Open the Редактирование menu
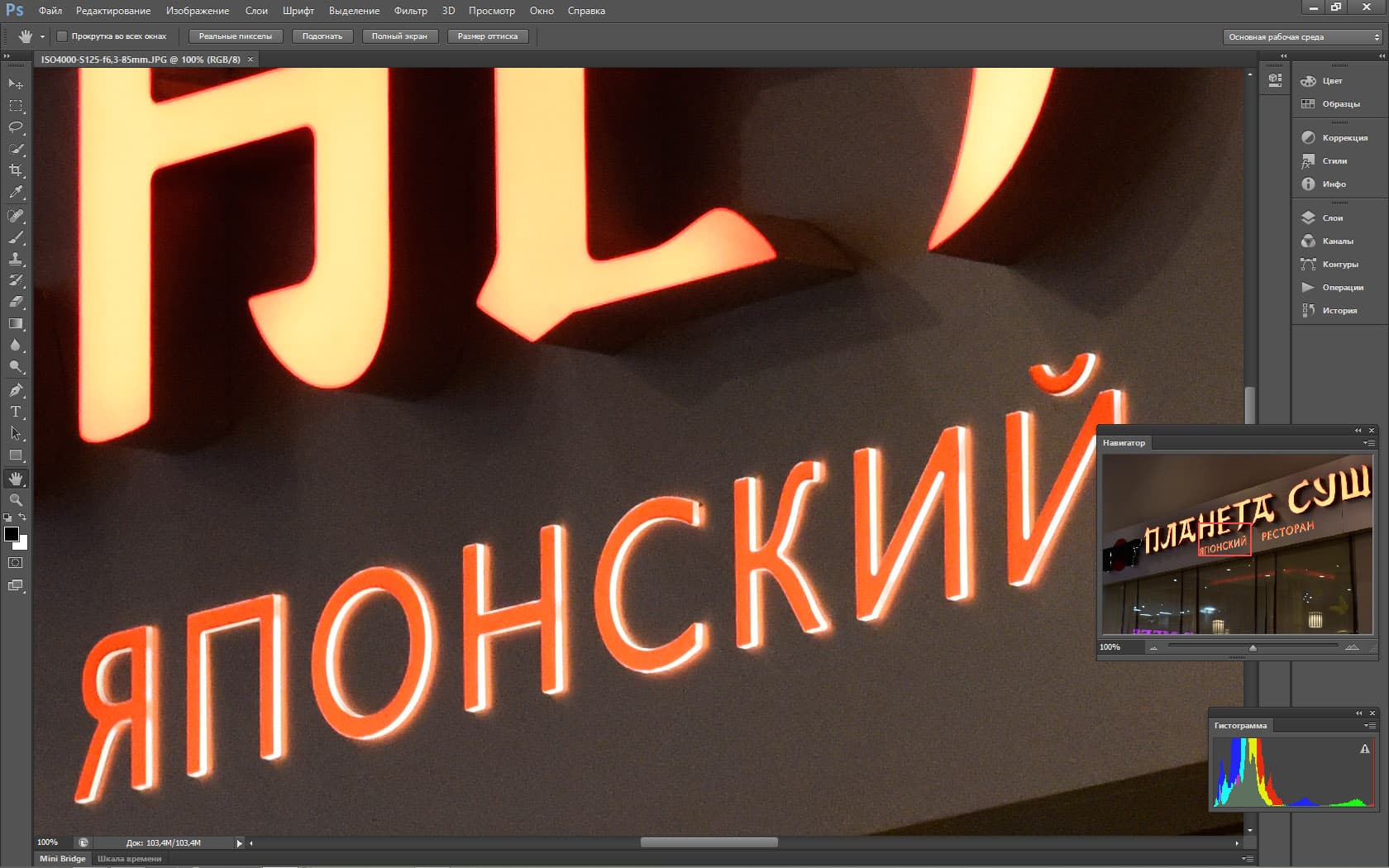This screenshot has width=1389, height=868. point(113,11)
